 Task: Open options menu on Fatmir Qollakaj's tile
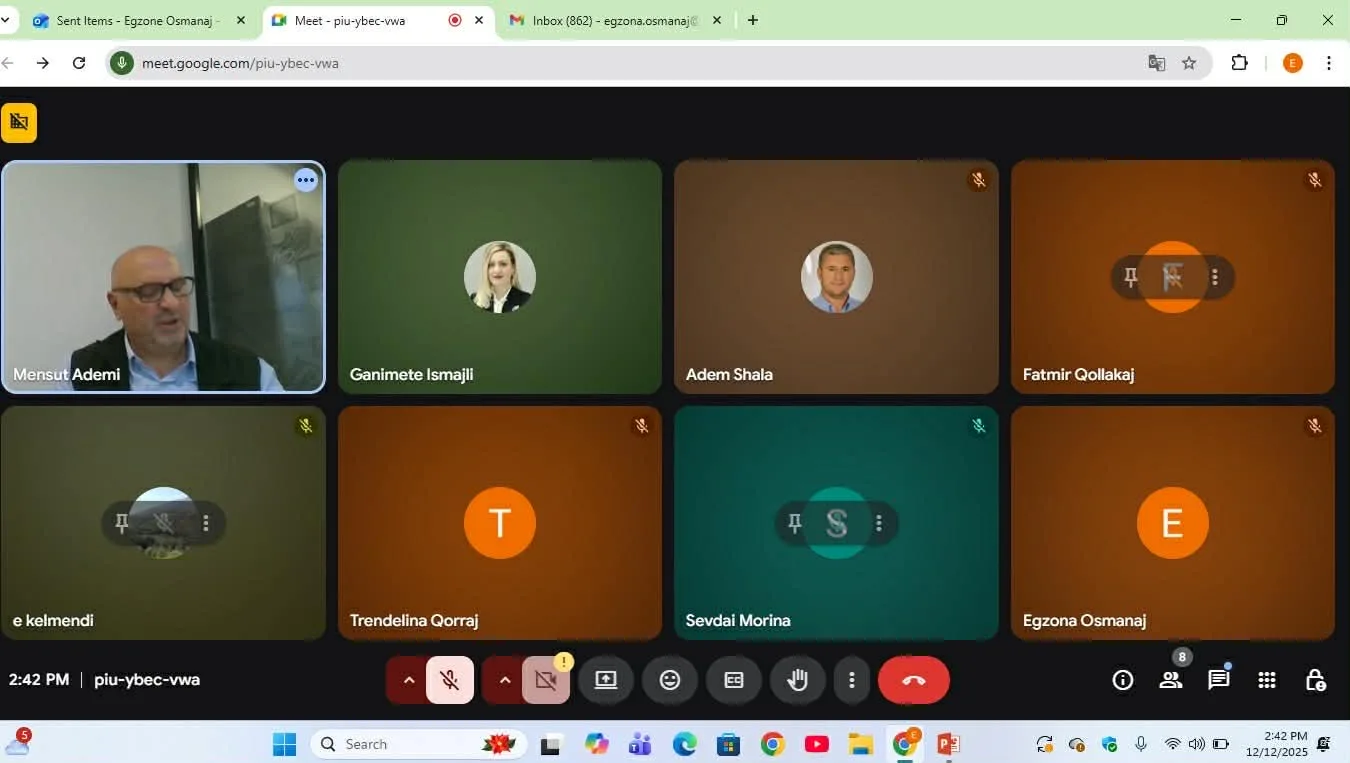(x=1215, y=277)
